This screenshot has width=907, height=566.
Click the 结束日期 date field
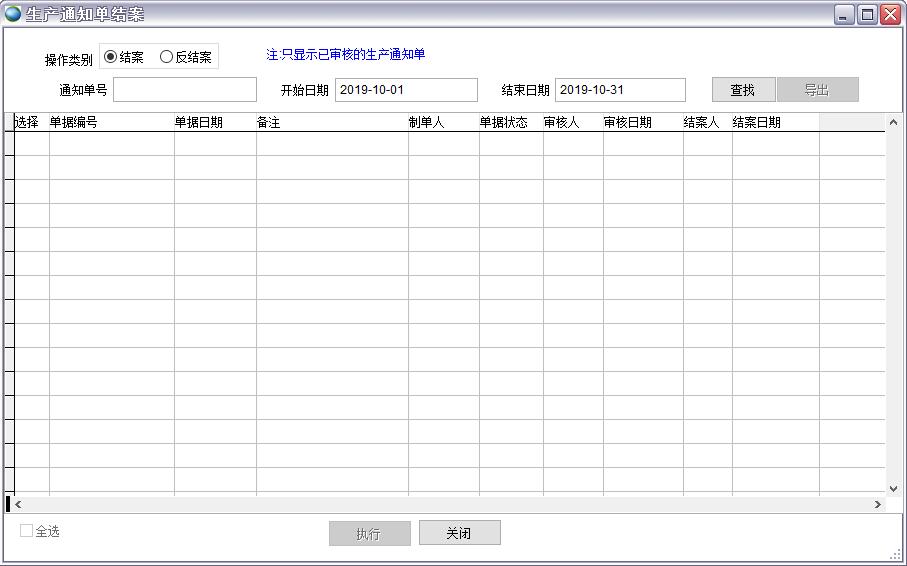click(x=620, y=90)
